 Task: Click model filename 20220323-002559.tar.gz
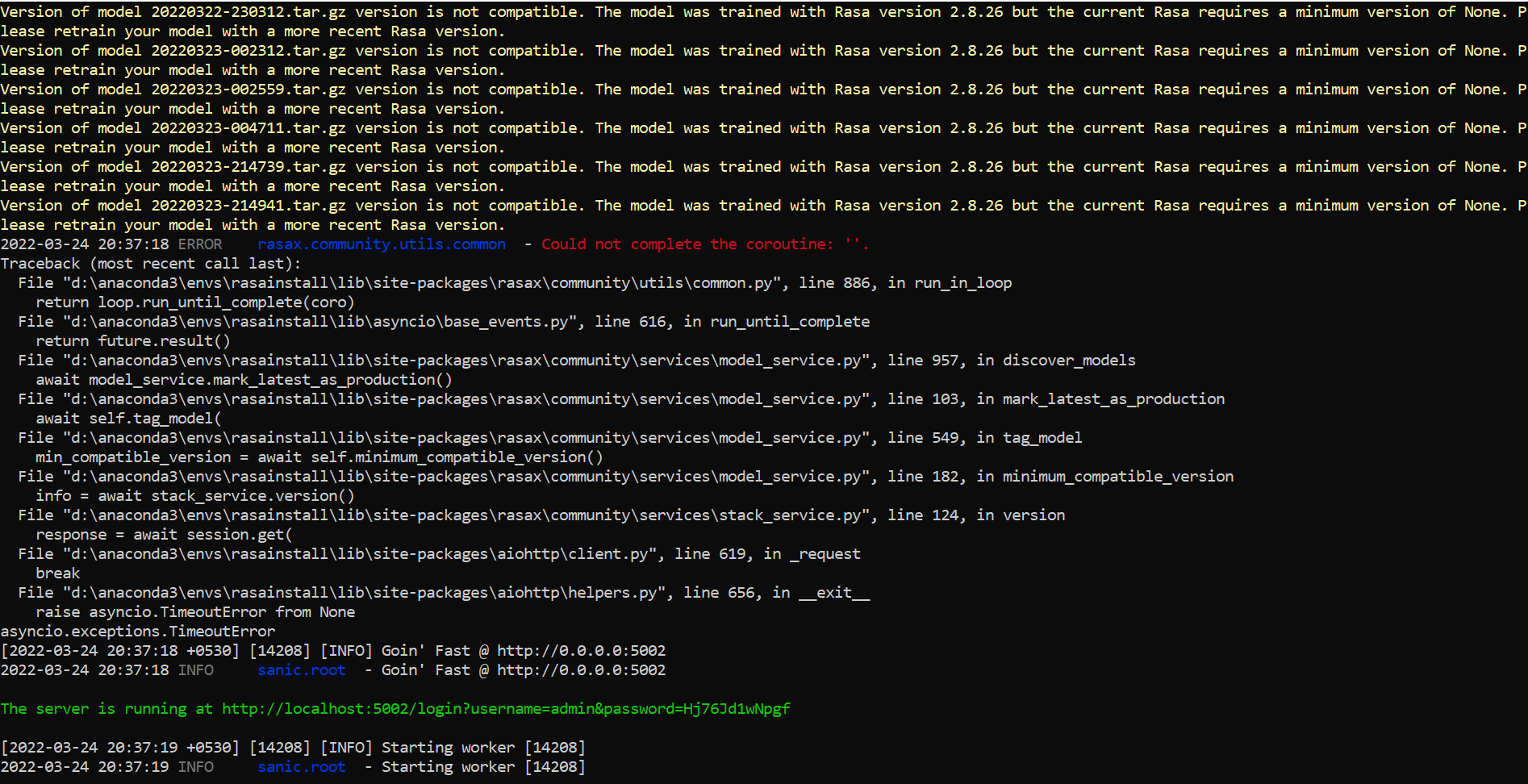coord(248,90)
